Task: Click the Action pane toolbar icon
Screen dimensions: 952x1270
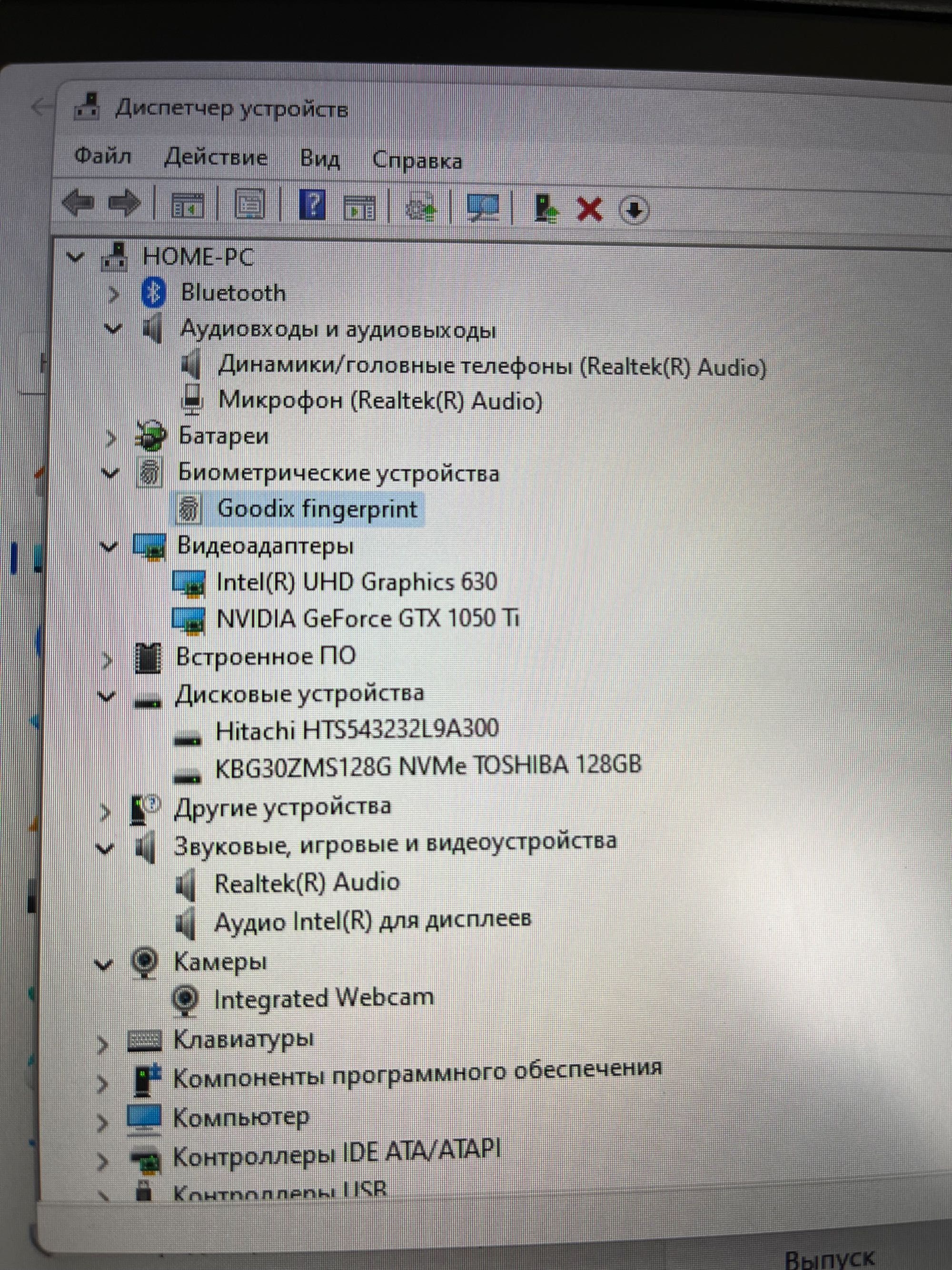Action: [359, 208]
